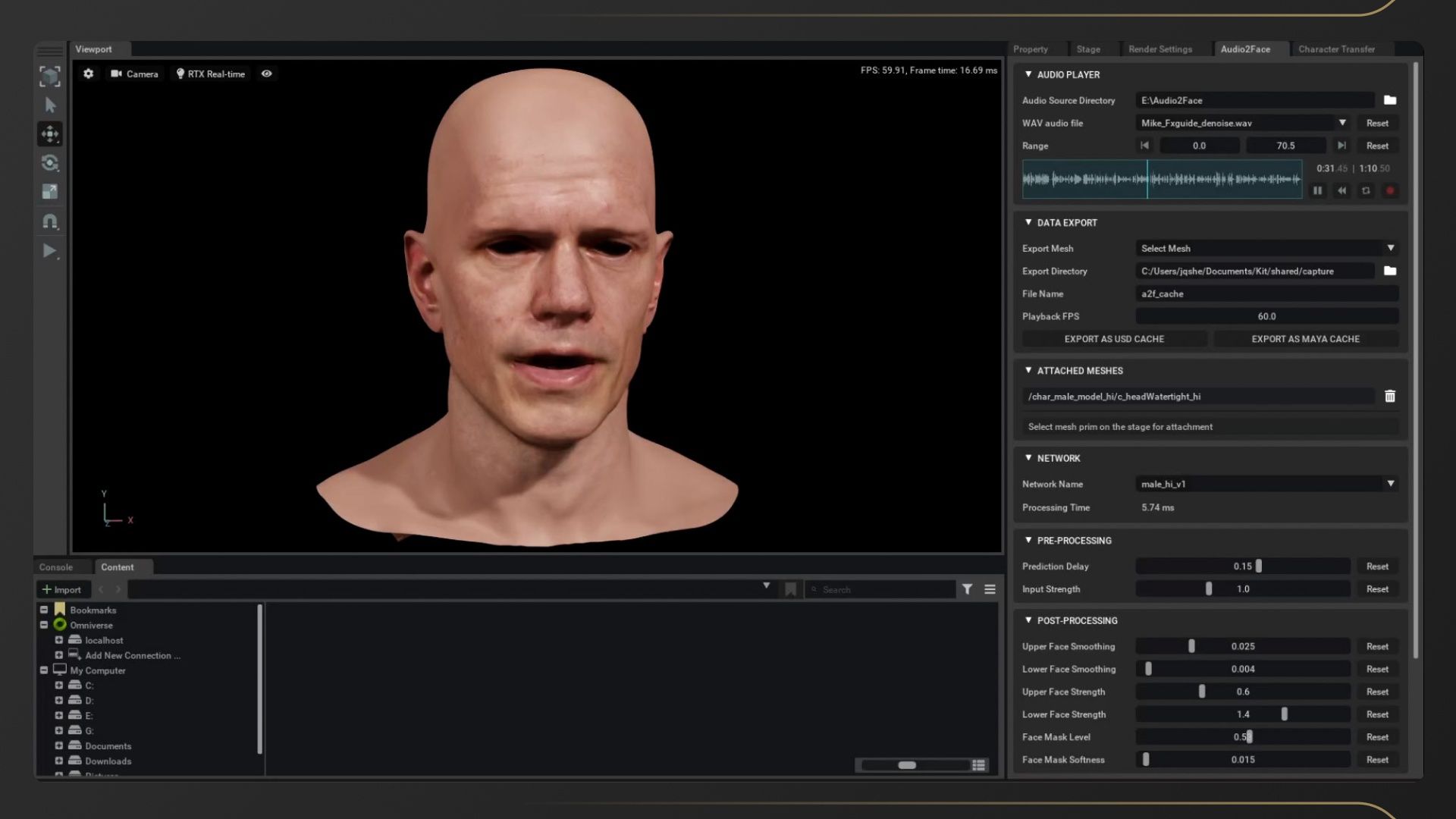Switch to the Character Transfer tab
Viewport: 1456px width, 819px height.
(1336, 49)
